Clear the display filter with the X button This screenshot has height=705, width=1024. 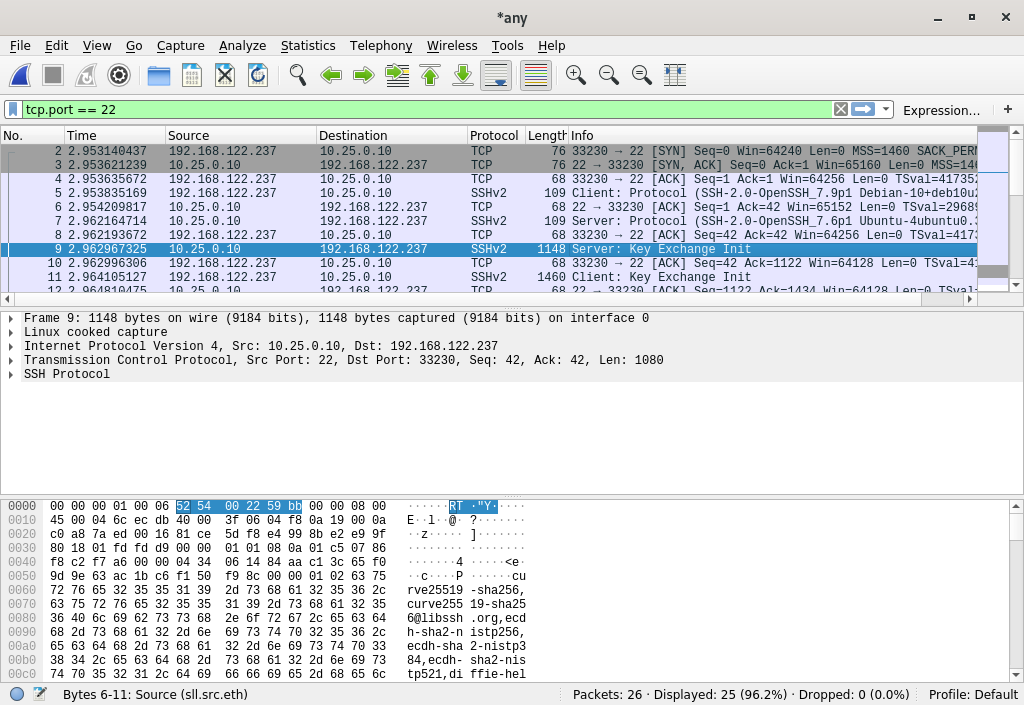pos(840,109)
